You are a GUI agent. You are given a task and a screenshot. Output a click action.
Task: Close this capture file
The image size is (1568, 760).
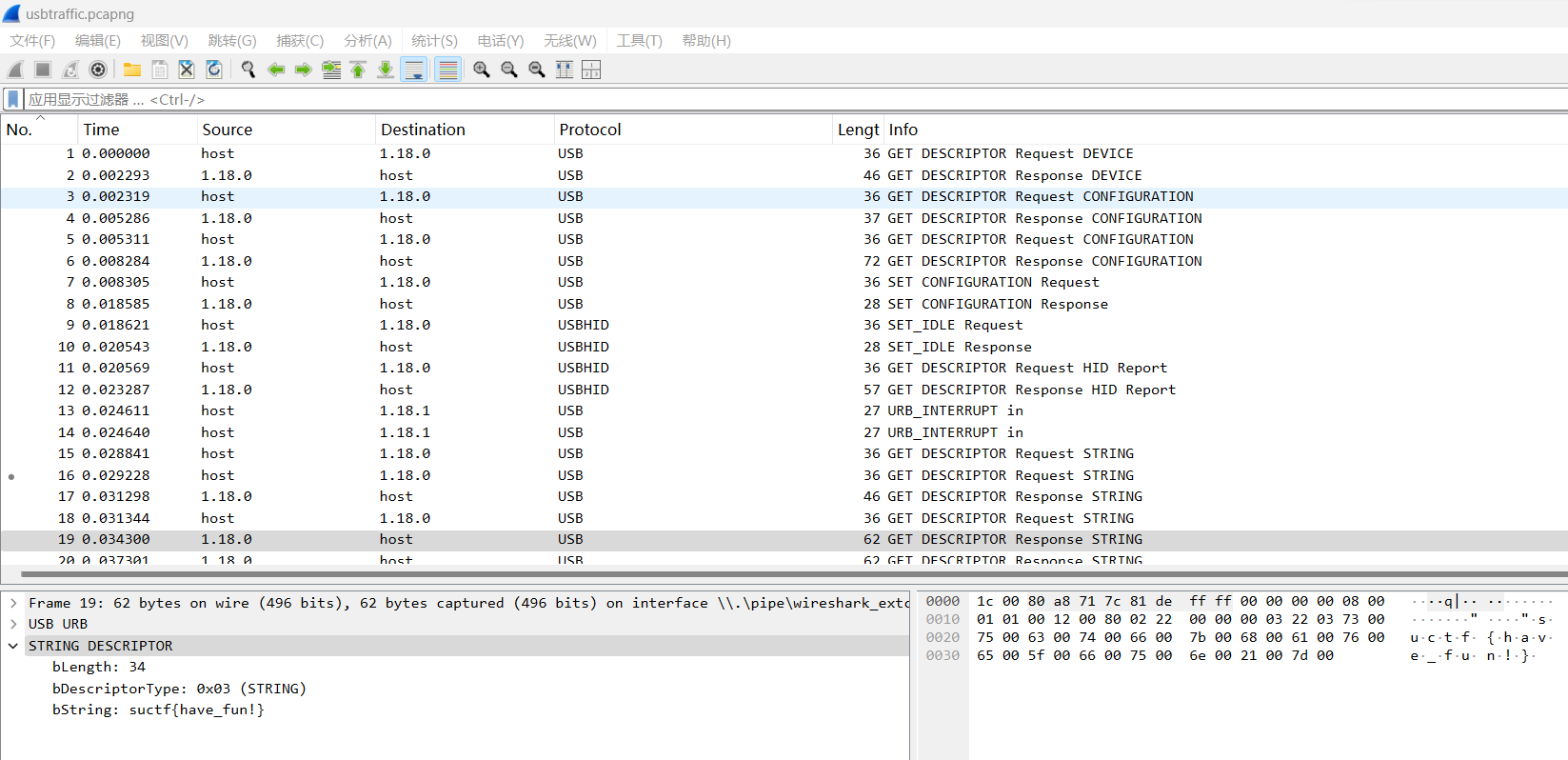click(x=187, y=70)
